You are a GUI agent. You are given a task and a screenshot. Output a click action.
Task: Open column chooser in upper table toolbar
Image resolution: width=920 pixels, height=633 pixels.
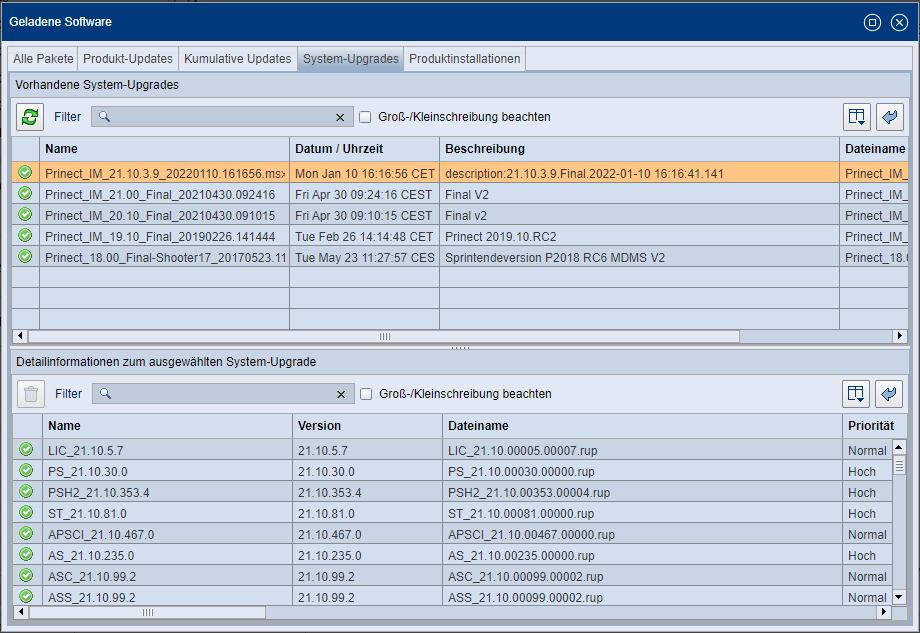(857, 117)
